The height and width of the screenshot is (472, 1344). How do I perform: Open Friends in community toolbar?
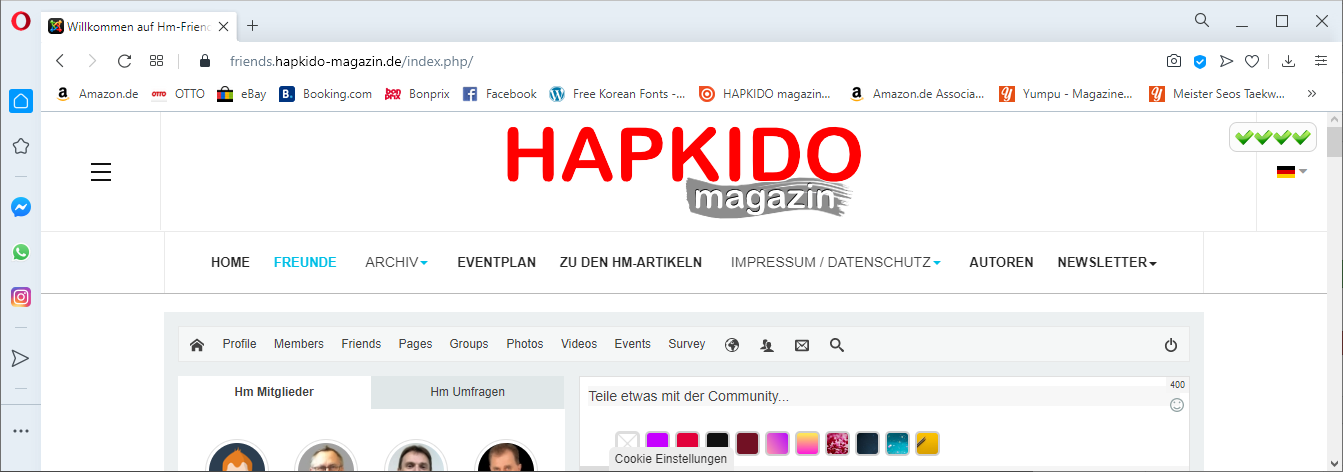(x=361, y=344)
